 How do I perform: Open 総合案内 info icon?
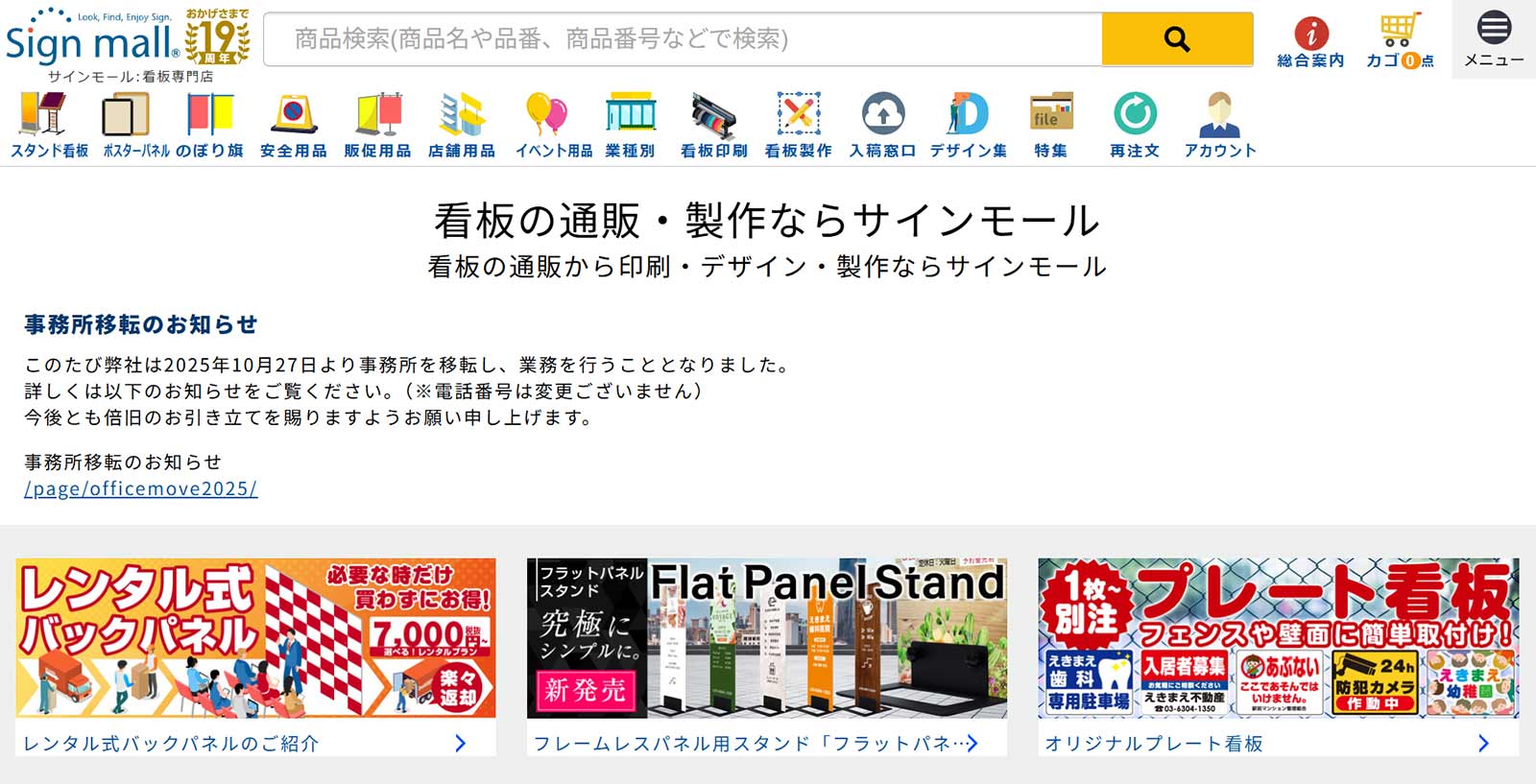click(1310, 42)
